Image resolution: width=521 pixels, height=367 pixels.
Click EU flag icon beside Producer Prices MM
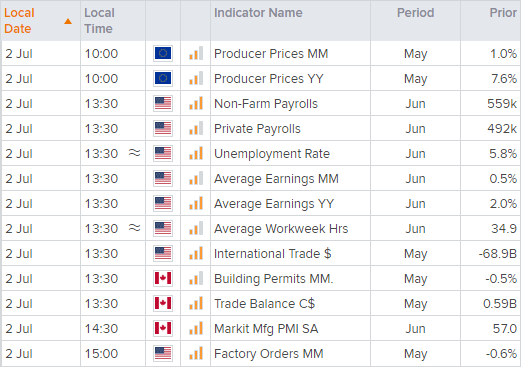point(163,53)
